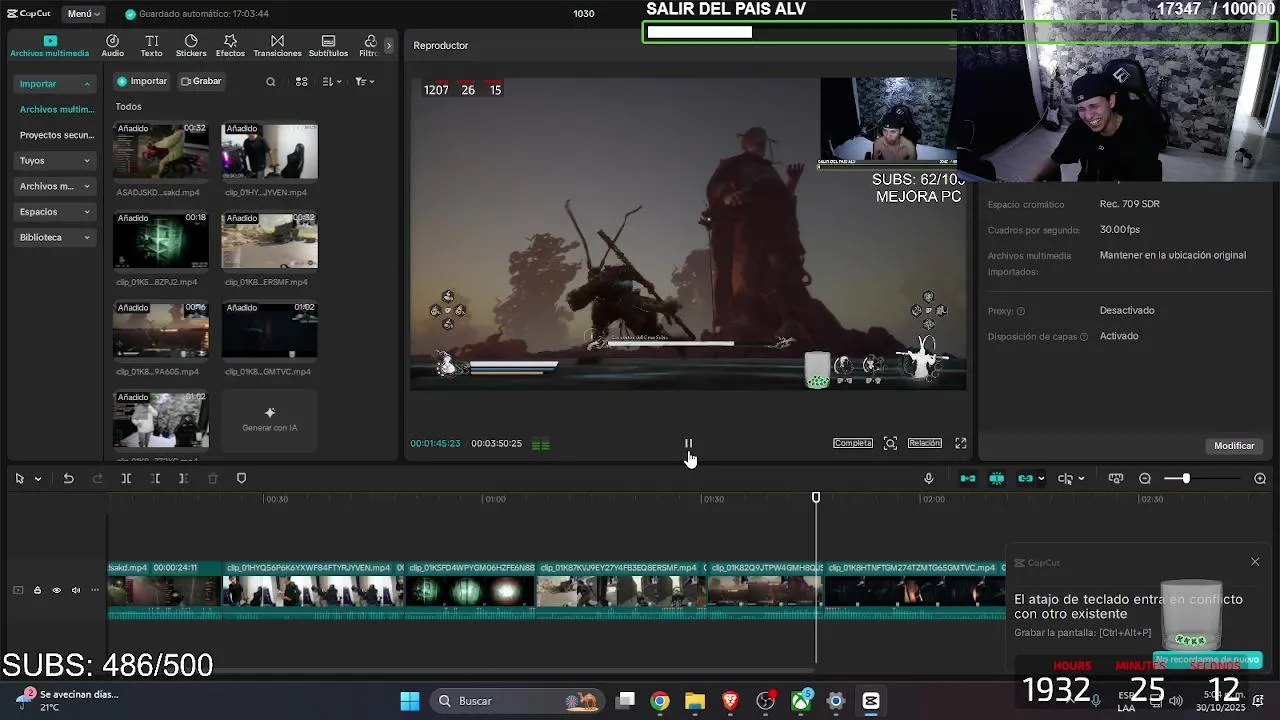1280x720 pixels.
Task: Expand the Espacios sidebar section
Action: (55, 212)
